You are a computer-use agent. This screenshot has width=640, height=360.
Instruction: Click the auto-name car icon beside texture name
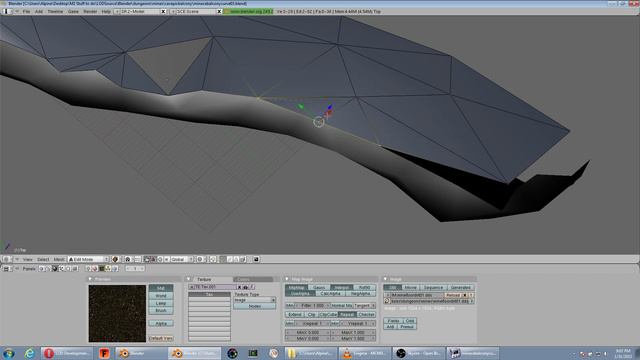coord(245,287)
